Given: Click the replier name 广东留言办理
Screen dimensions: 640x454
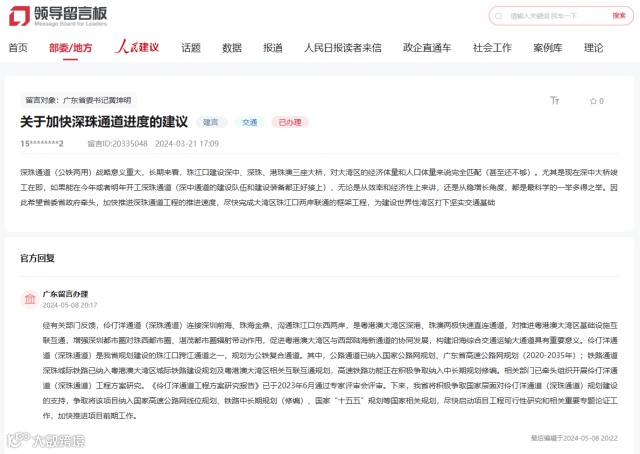Looking at the screenshot, I should (65, 294).
